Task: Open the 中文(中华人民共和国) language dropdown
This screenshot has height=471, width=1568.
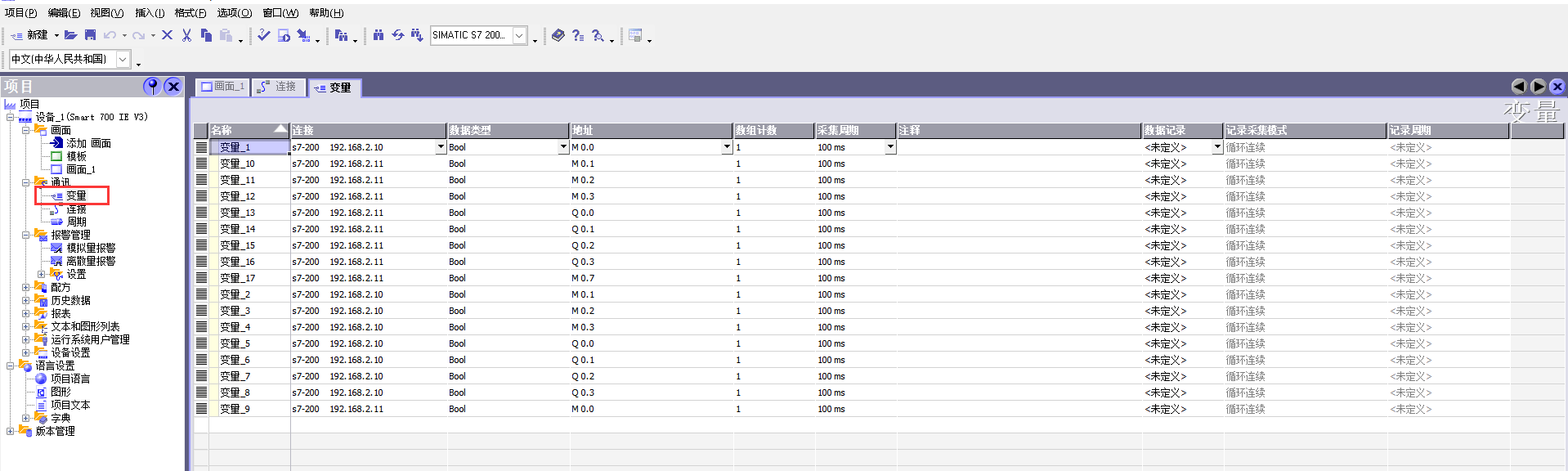Action: point(123,59)
